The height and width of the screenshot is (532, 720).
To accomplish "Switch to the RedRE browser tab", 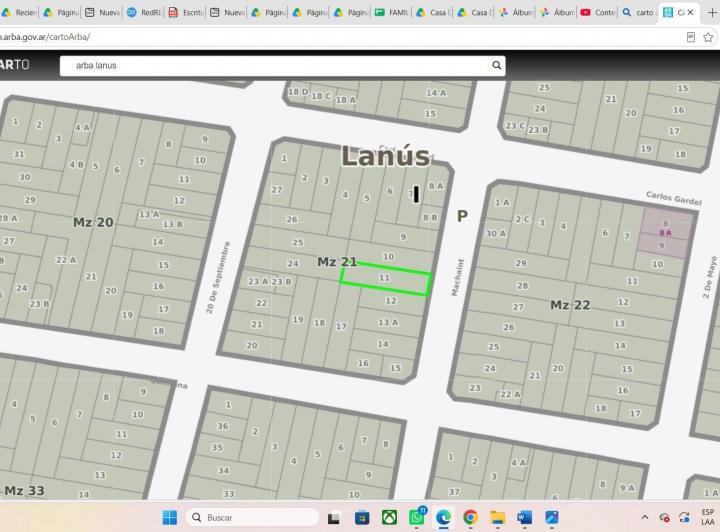I will click(x=145, y=12).
